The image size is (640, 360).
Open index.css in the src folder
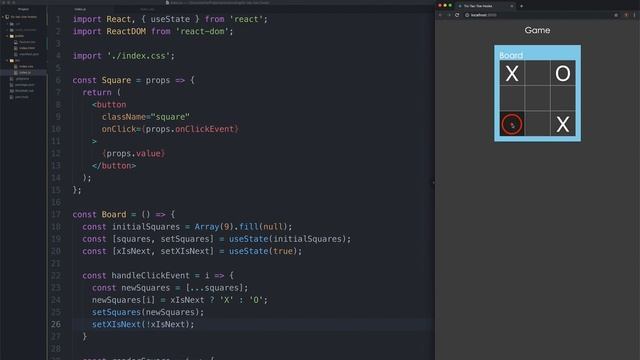point(26,67)
